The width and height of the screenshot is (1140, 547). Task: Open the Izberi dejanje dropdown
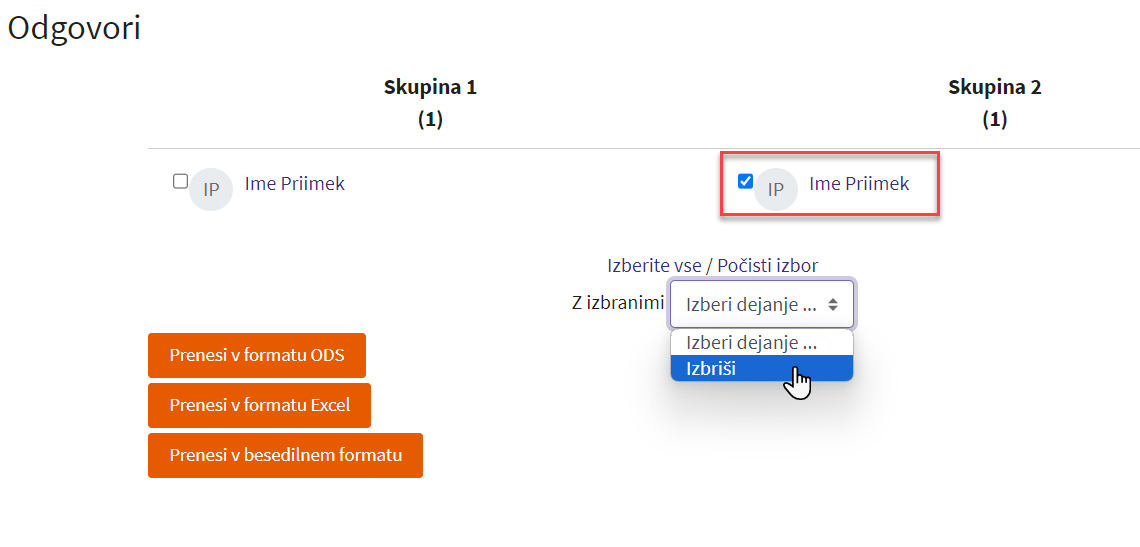click(761, 304)
